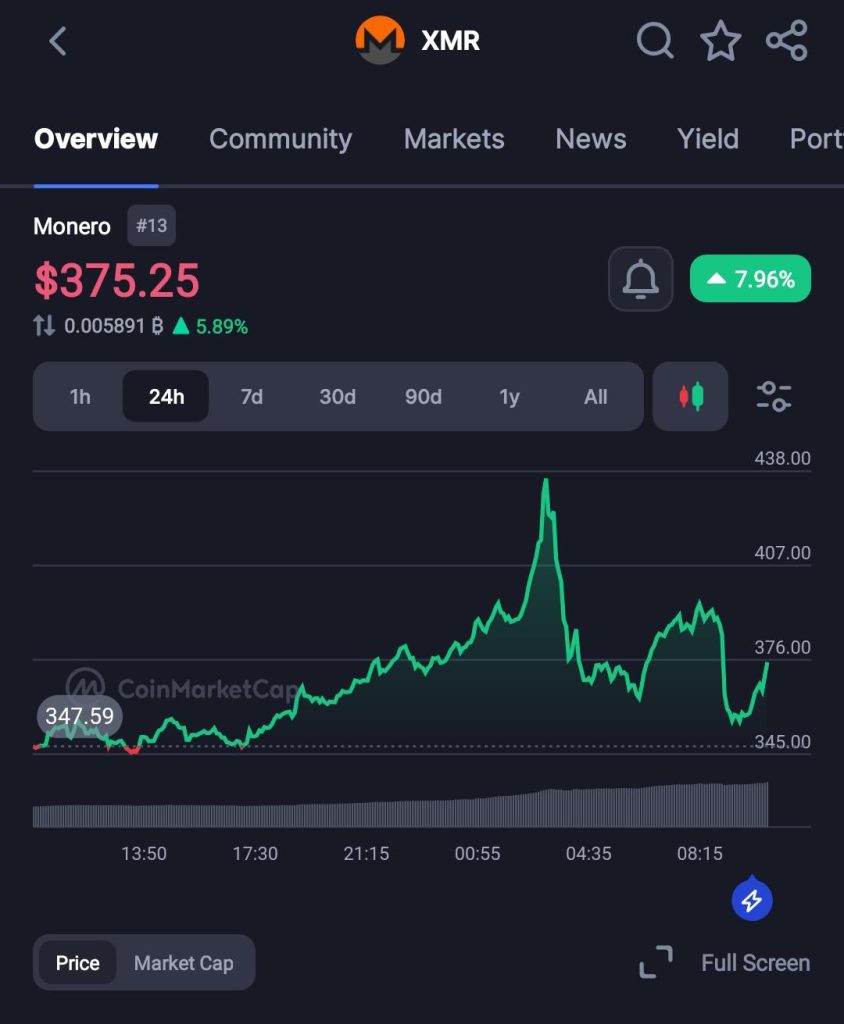
Task: Tap the 347.59 open price bubble
Action: pos(80,716)
